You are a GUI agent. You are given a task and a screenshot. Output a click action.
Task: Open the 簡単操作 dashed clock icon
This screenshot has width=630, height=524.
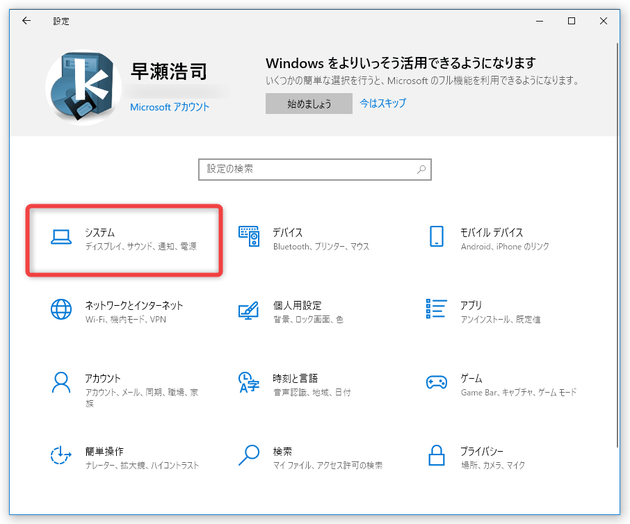coord(61,455)
